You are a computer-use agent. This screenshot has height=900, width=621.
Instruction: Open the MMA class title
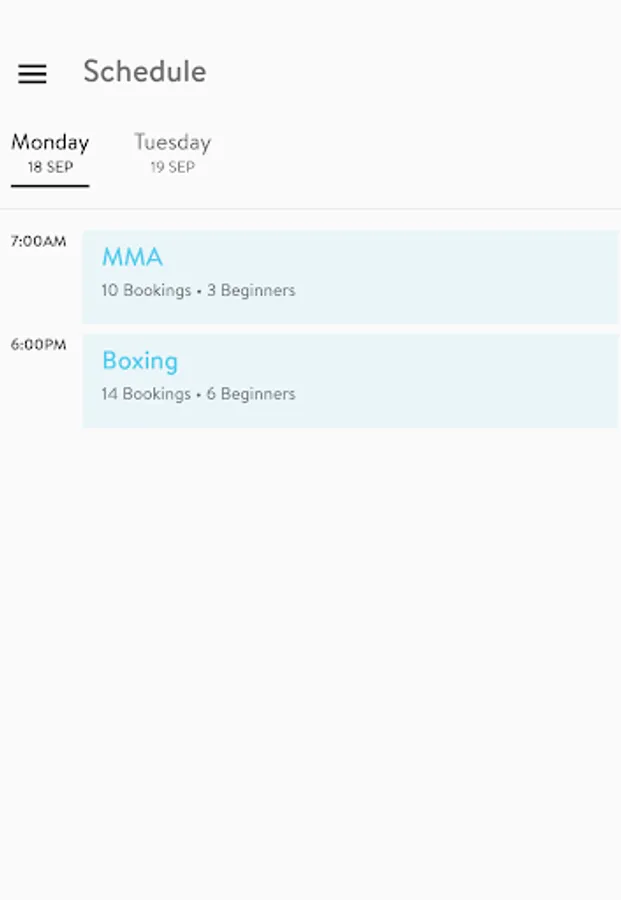[x=132, y=257]
